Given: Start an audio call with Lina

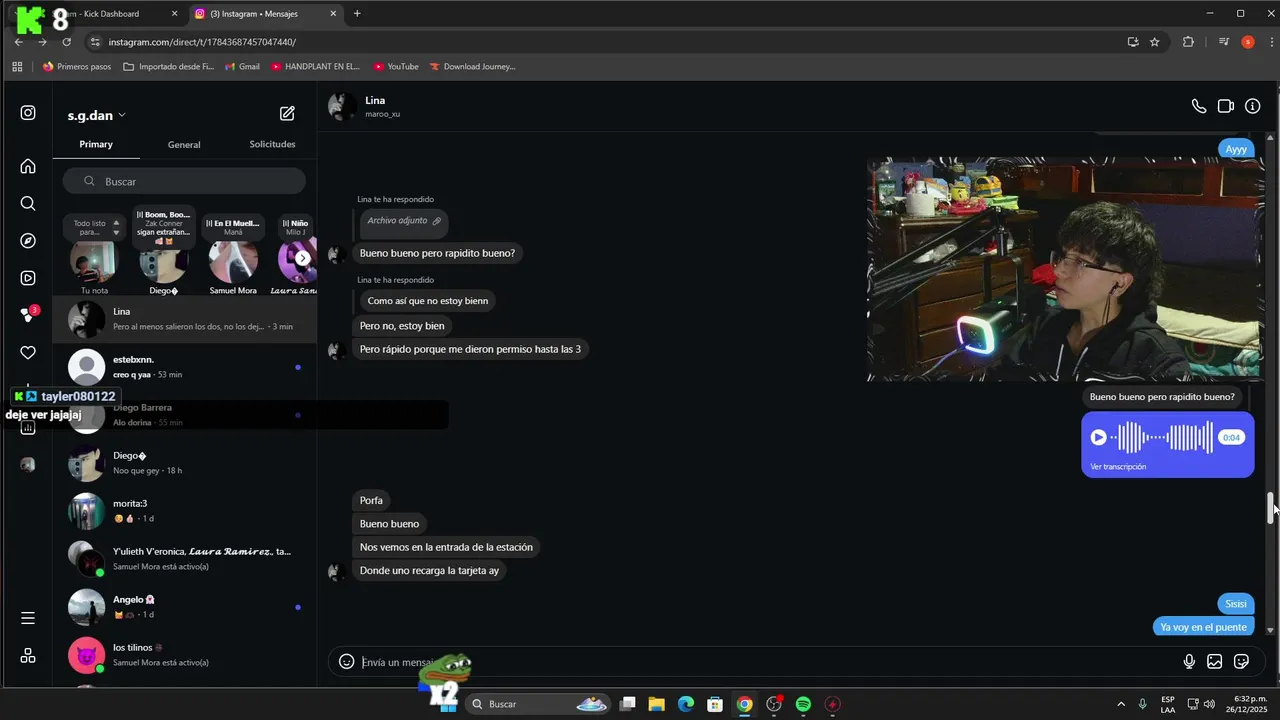Looking at the screenshot, I should point(1199,106).
